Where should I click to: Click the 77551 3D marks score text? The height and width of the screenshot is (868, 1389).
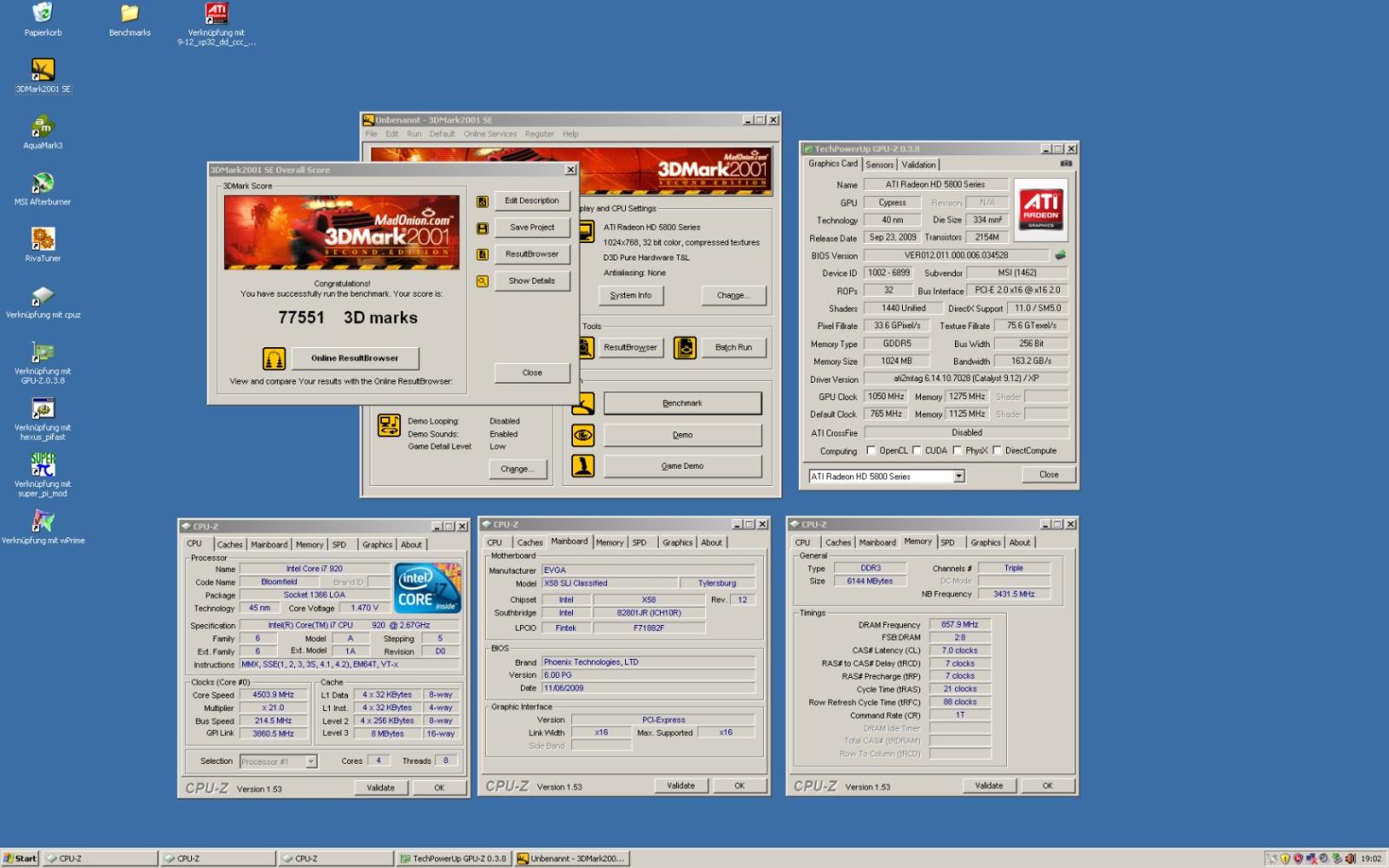[x=347, y=318]
